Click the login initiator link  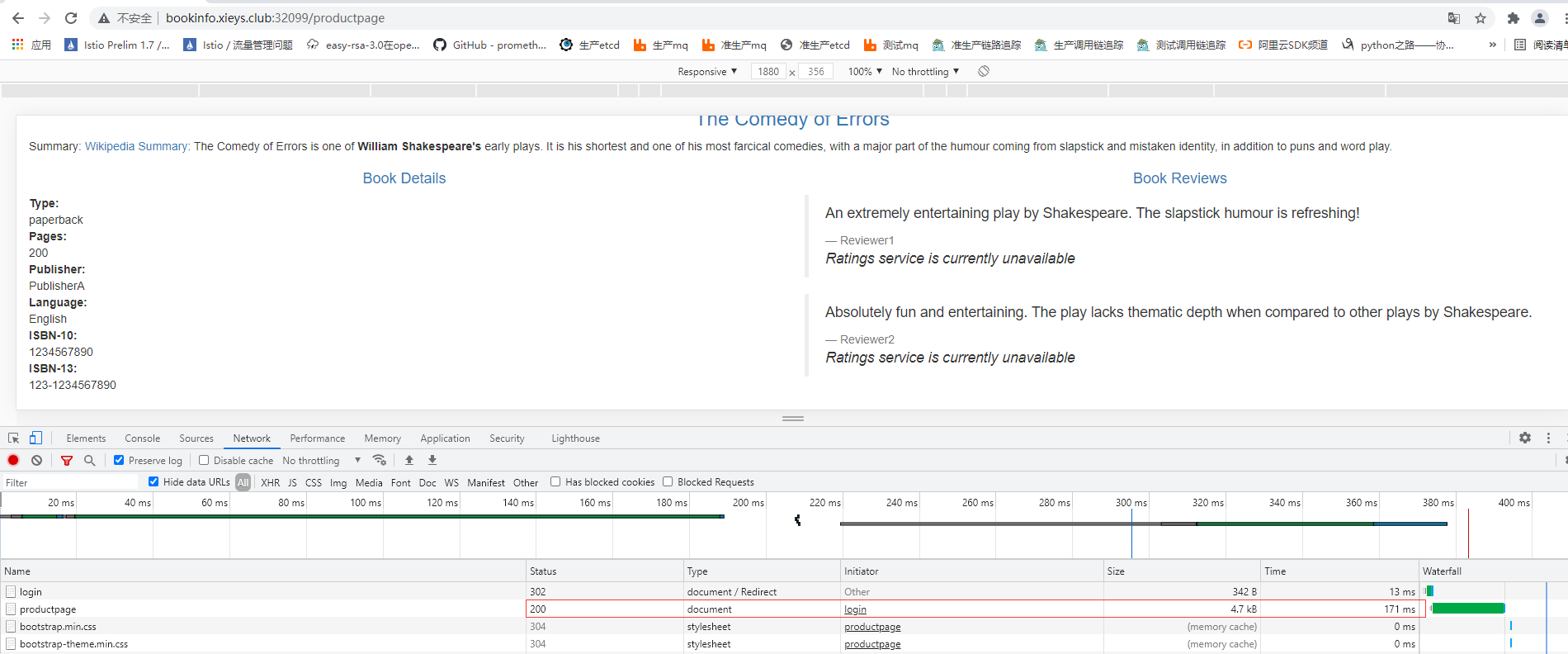point(855,609)
